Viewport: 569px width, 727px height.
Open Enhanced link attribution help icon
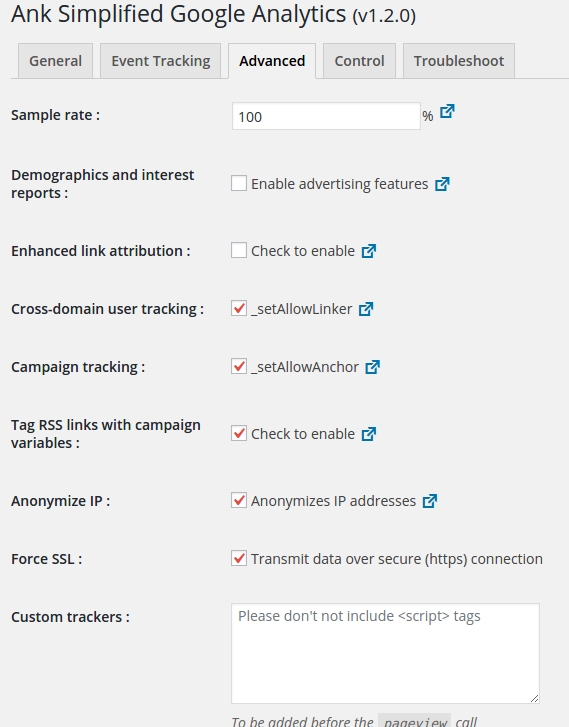click(x=369, y=251)
